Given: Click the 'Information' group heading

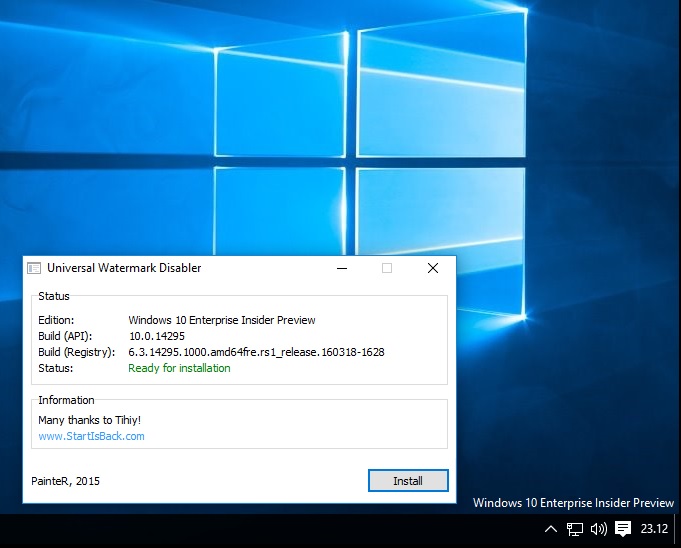Looking at the screenshot, I should coord(66,400).
